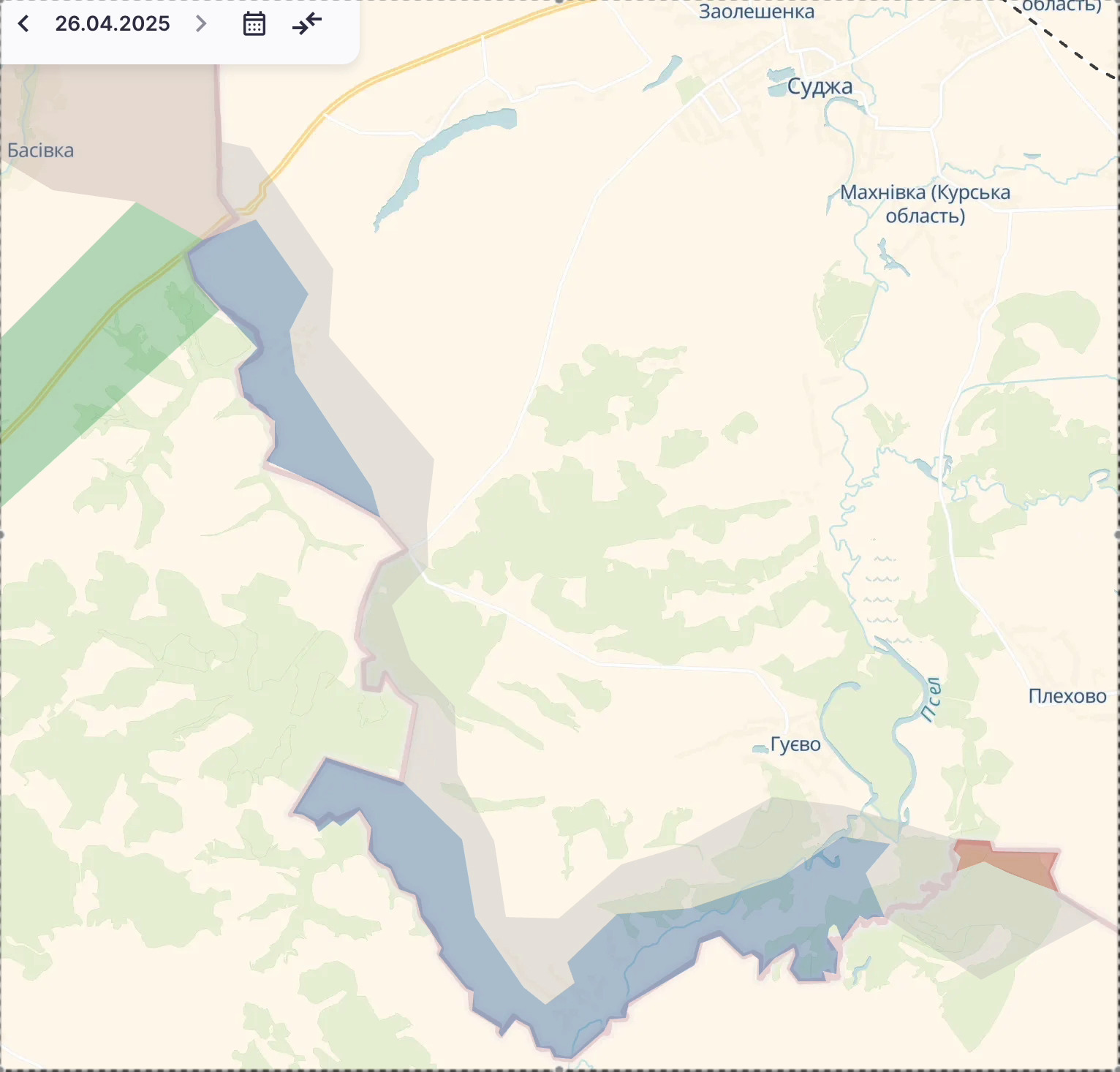The image size is (1120, 1072).
Task: Open the calendar date picker
Action: 254,24
